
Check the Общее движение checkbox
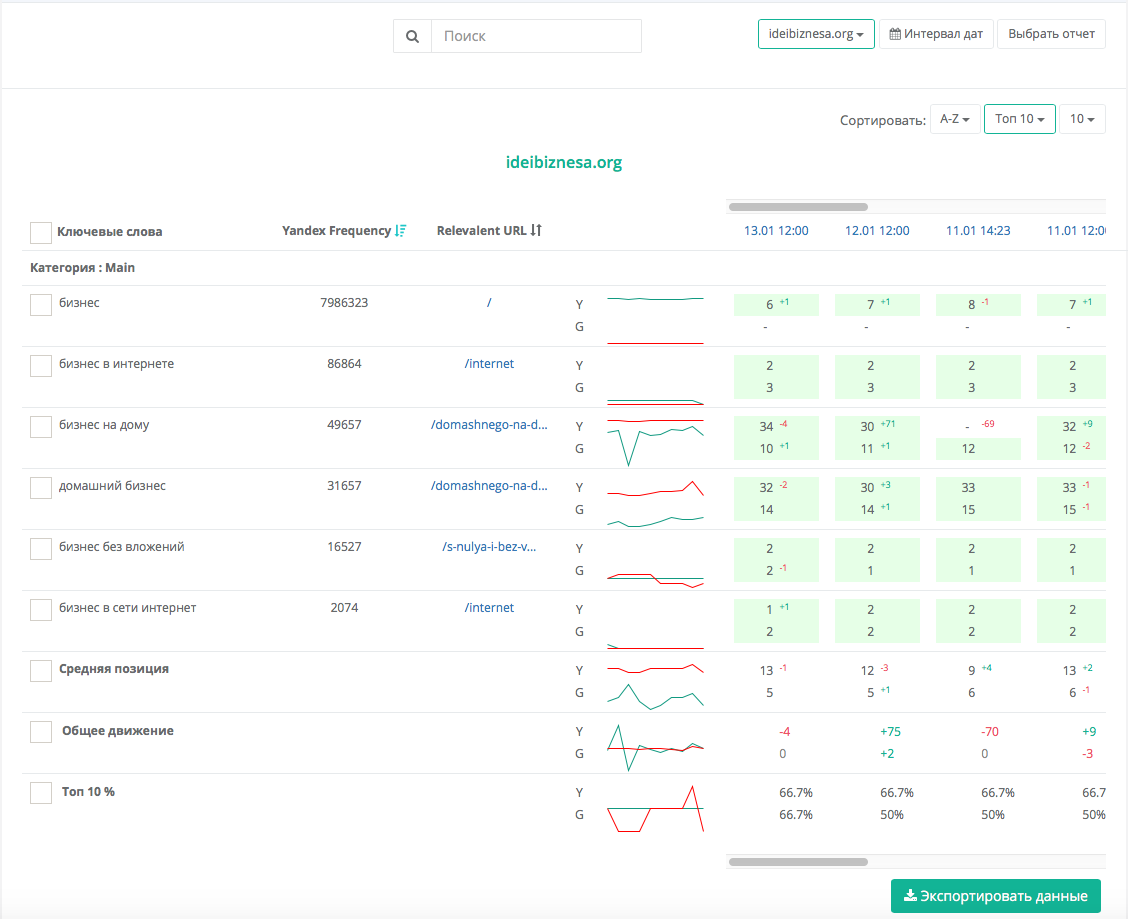[41, 732]
